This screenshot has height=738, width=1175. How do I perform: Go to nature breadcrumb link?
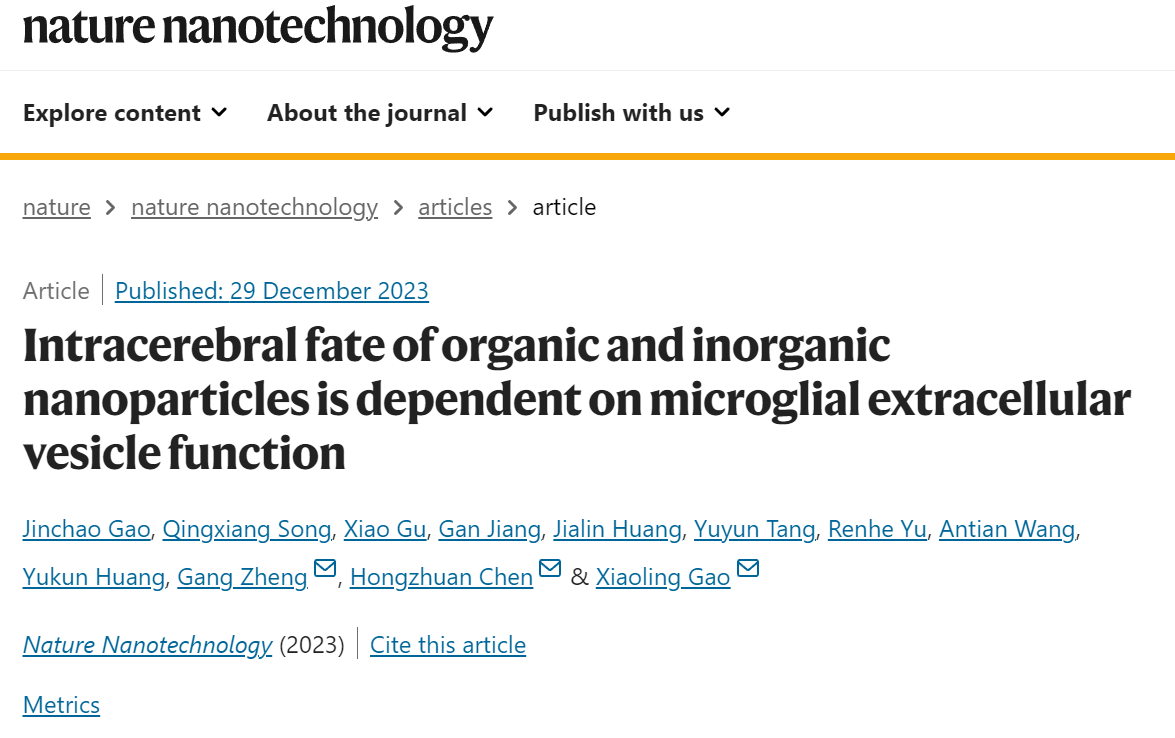(x=56, y=207)
